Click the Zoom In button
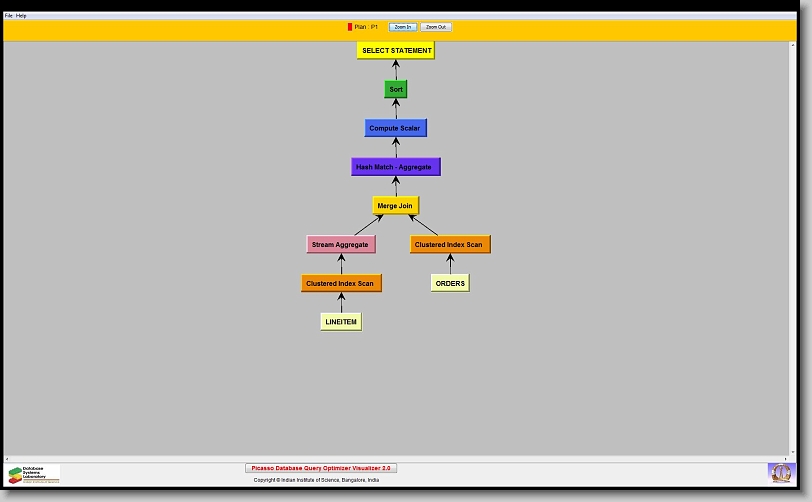812x502 pixels. click(x=402, y=27)
